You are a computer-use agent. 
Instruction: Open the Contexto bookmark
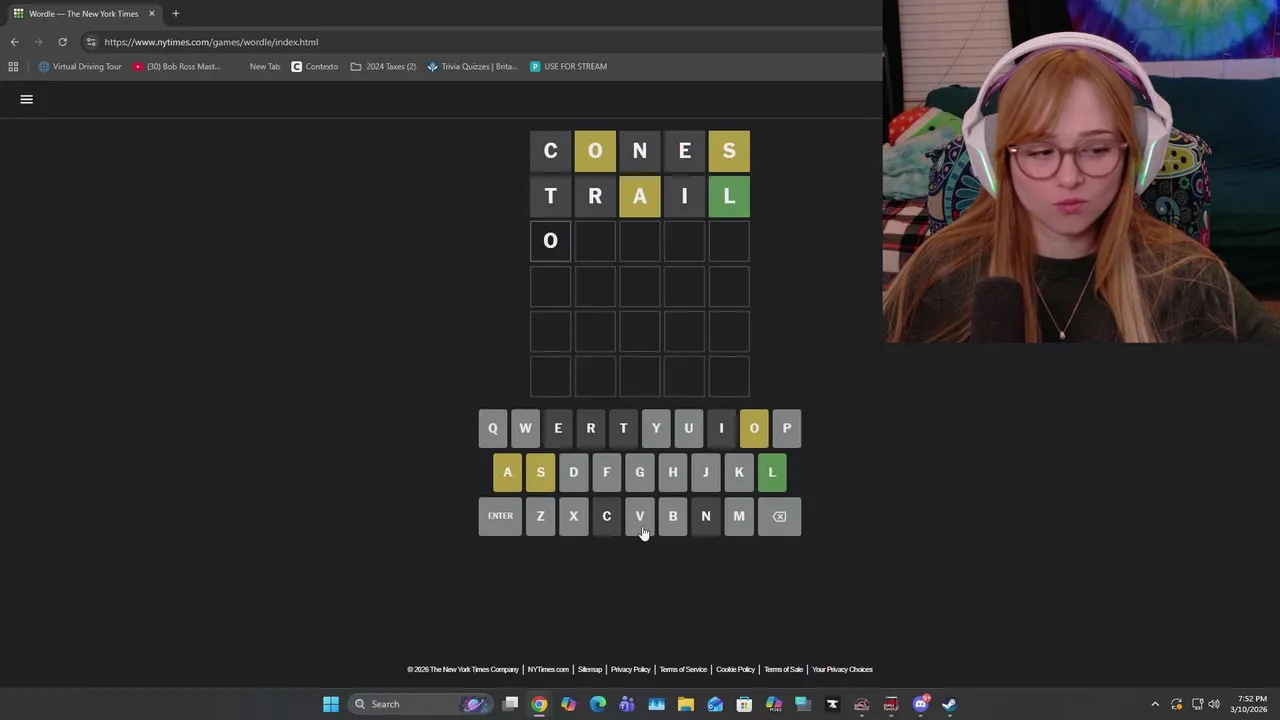click(x=315, y=67)
